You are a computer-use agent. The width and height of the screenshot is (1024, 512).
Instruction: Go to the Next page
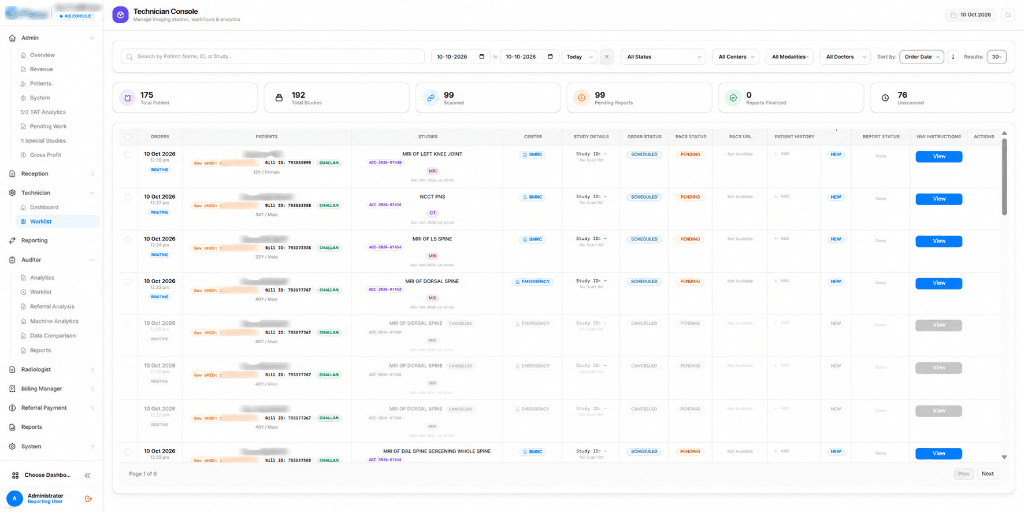(987, 473)
